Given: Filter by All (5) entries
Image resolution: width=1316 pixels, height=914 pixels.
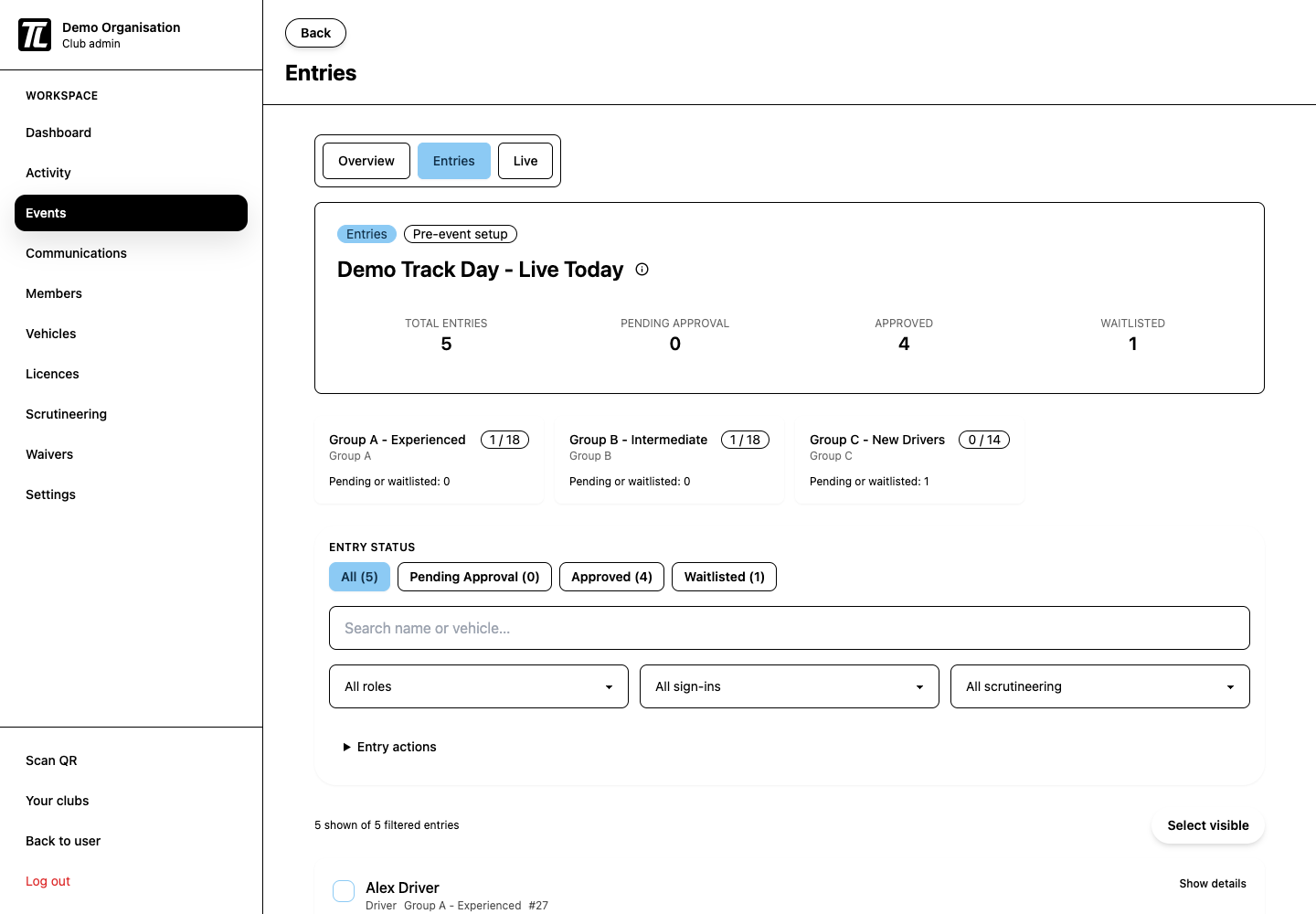Looking at the screenshot, I should click(x=359, y=577).
